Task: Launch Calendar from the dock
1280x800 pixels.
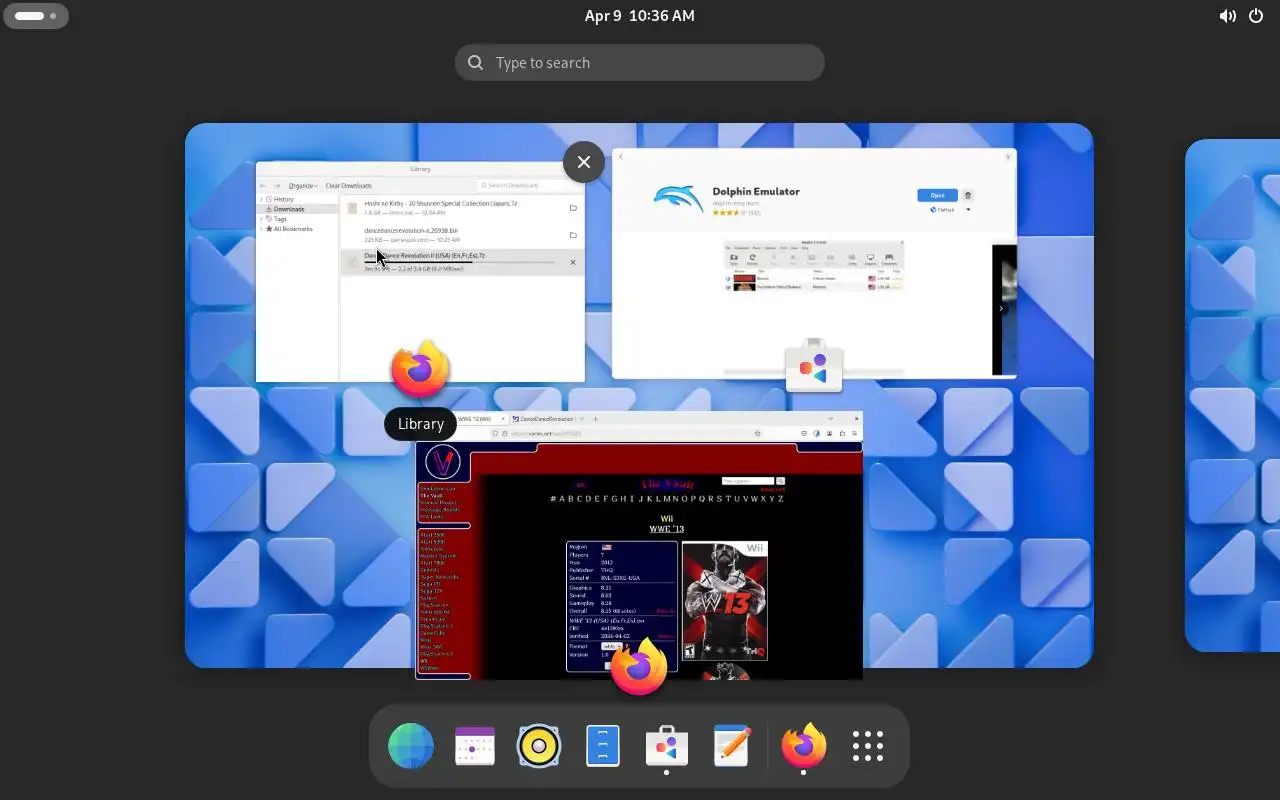Action: tap(475, 746)
